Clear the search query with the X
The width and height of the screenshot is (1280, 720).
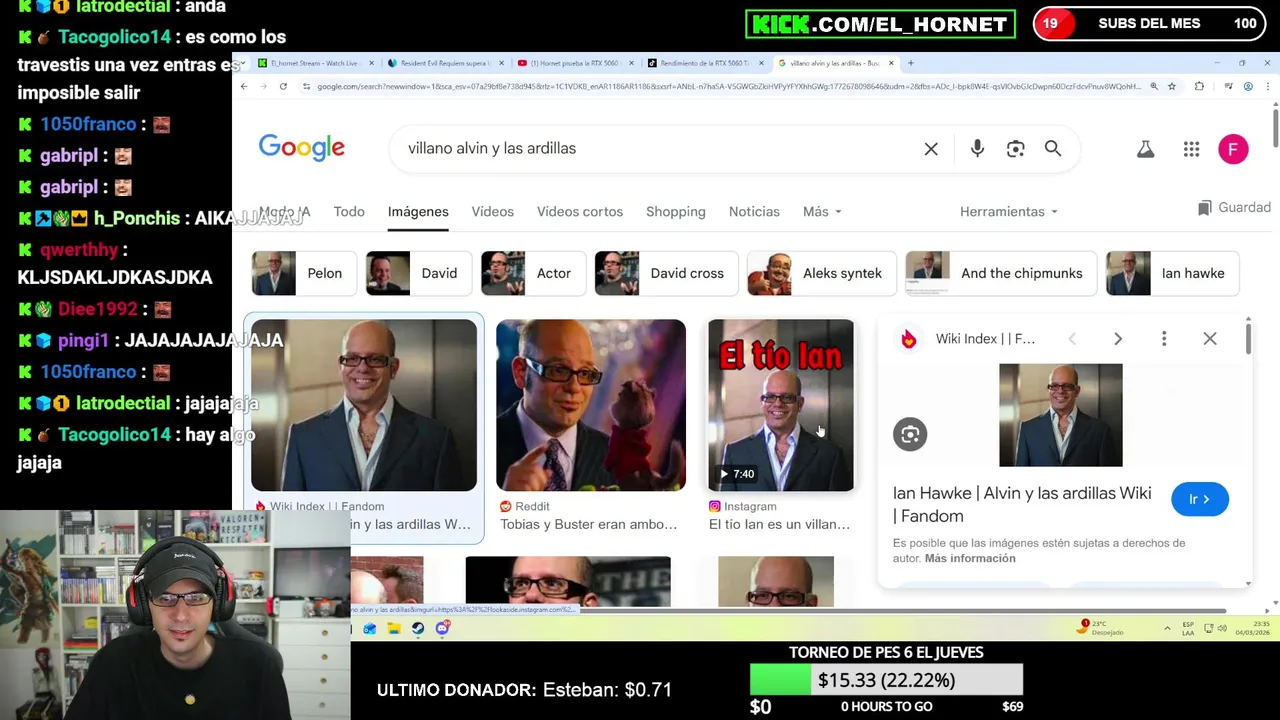coord(931,149)
